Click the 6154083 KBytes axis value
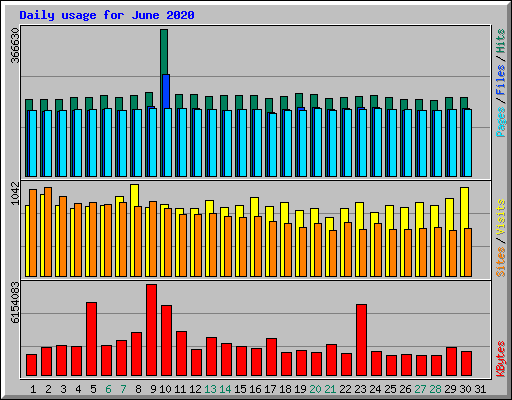 click(15, 302)
